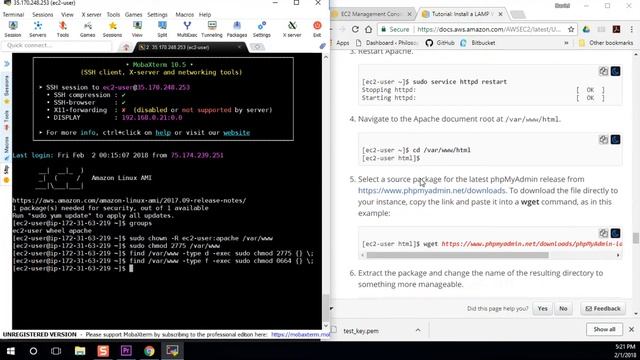Screen dimensions: 640x360
Task: Click the wget code block horizontal scrollbar
Action: click(457, 255)
